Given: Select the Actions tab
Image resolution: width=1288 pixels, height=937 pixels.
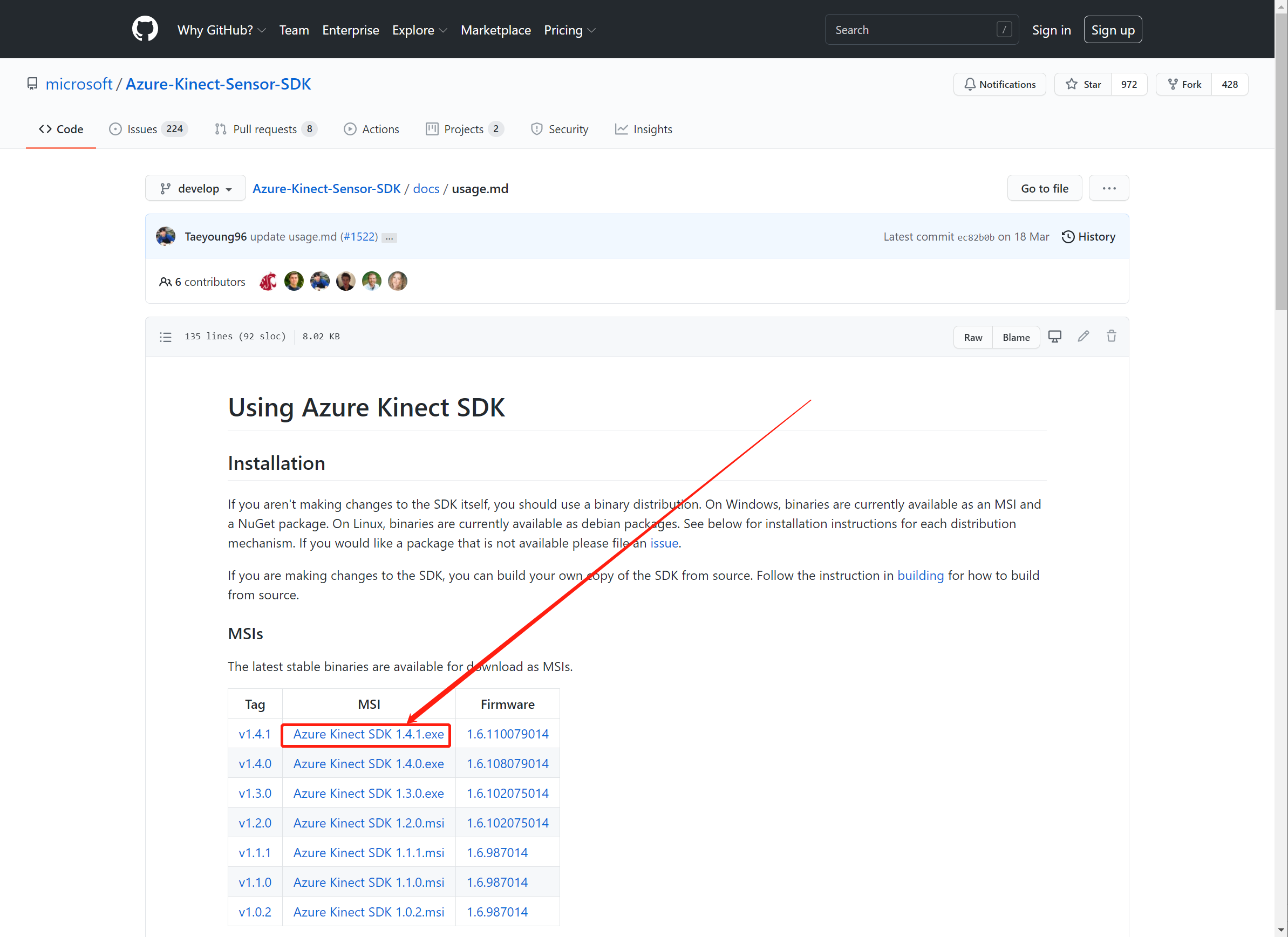Looking at the screenshot, I should pos(372,128).
